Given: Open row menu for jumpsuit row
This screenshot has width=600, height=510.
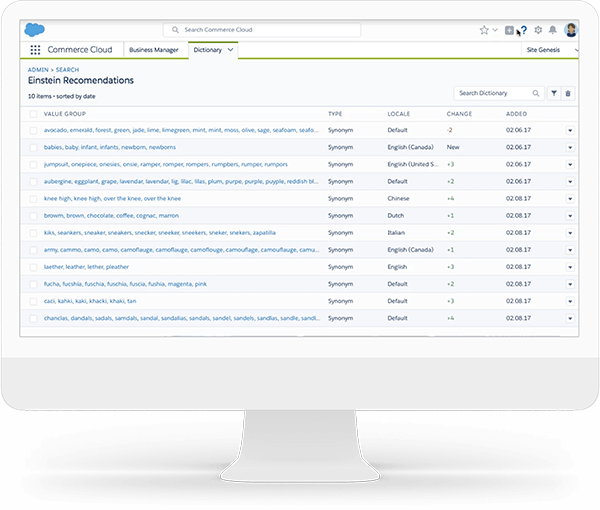Looking at the screenshot, I should coord(570,165).
